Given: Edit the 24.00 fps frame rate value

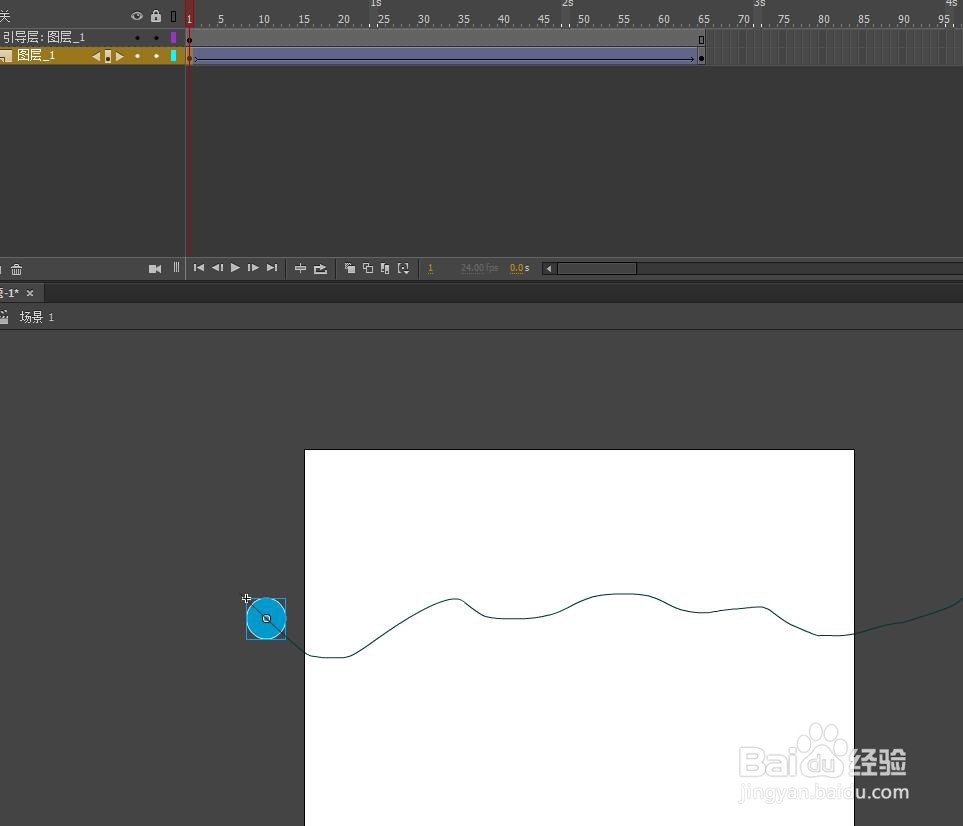Looking at the screenshot, I should coord(479,268).
